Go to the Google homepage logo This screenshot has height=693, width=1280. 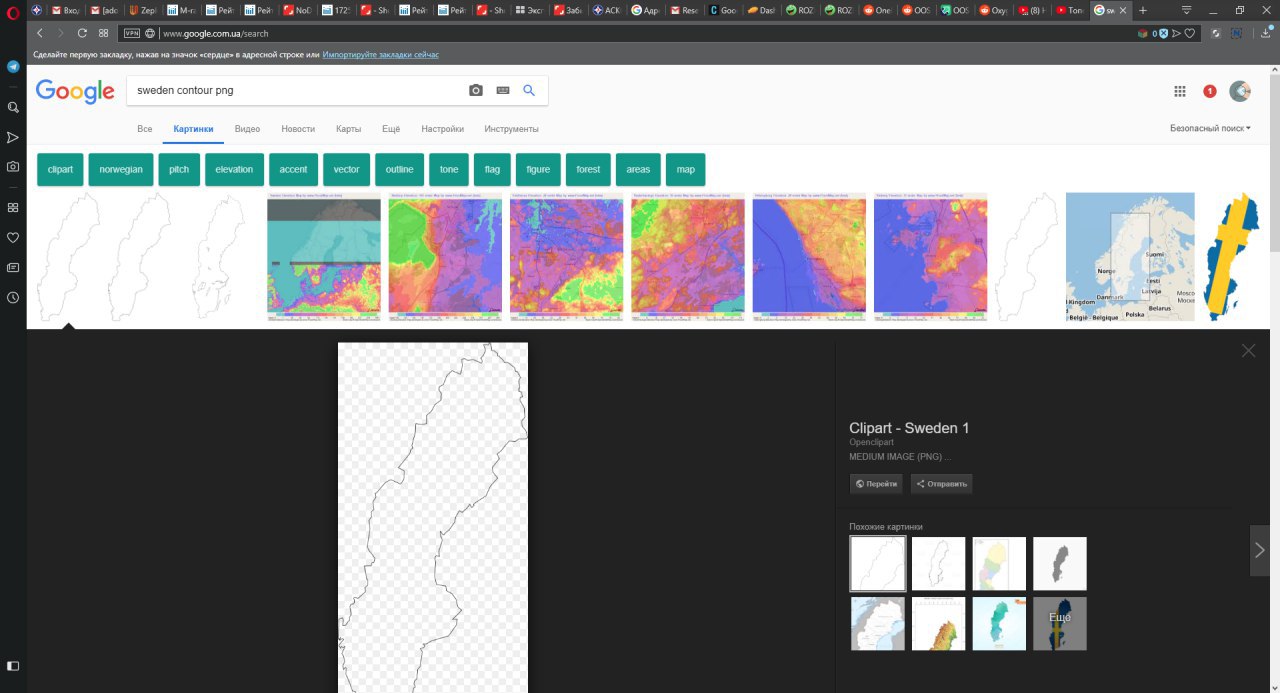(75, 91)
